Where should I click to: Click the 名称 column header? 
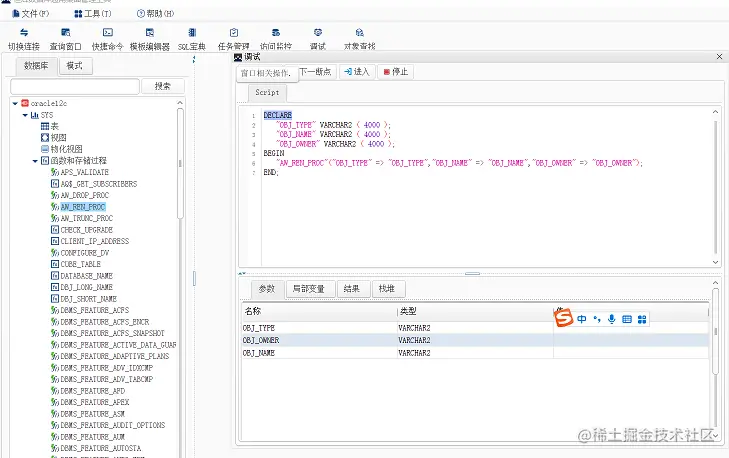(x=319, y=312)
